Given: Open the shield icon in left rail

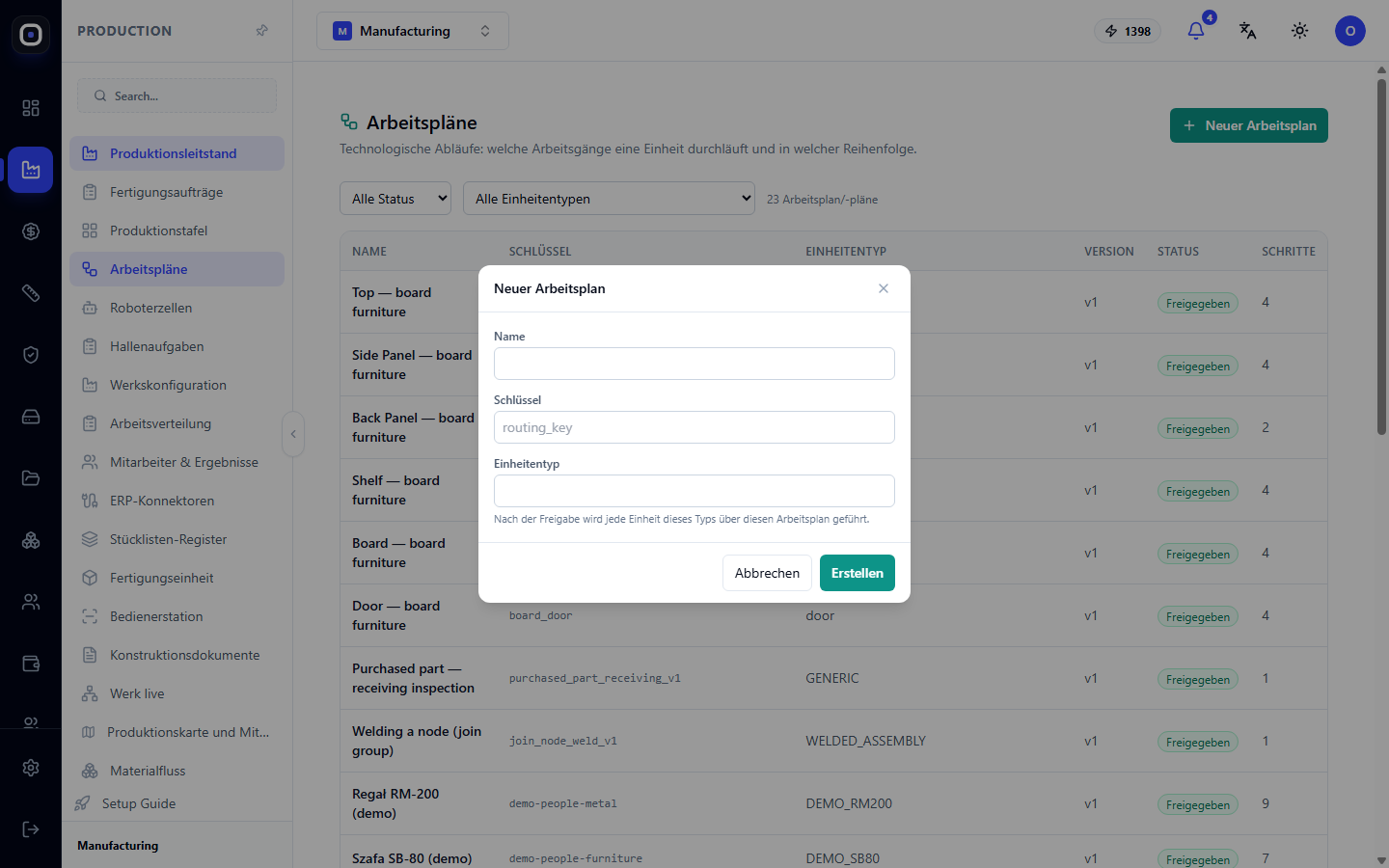Looking at the screenshot, I should 31,355.
